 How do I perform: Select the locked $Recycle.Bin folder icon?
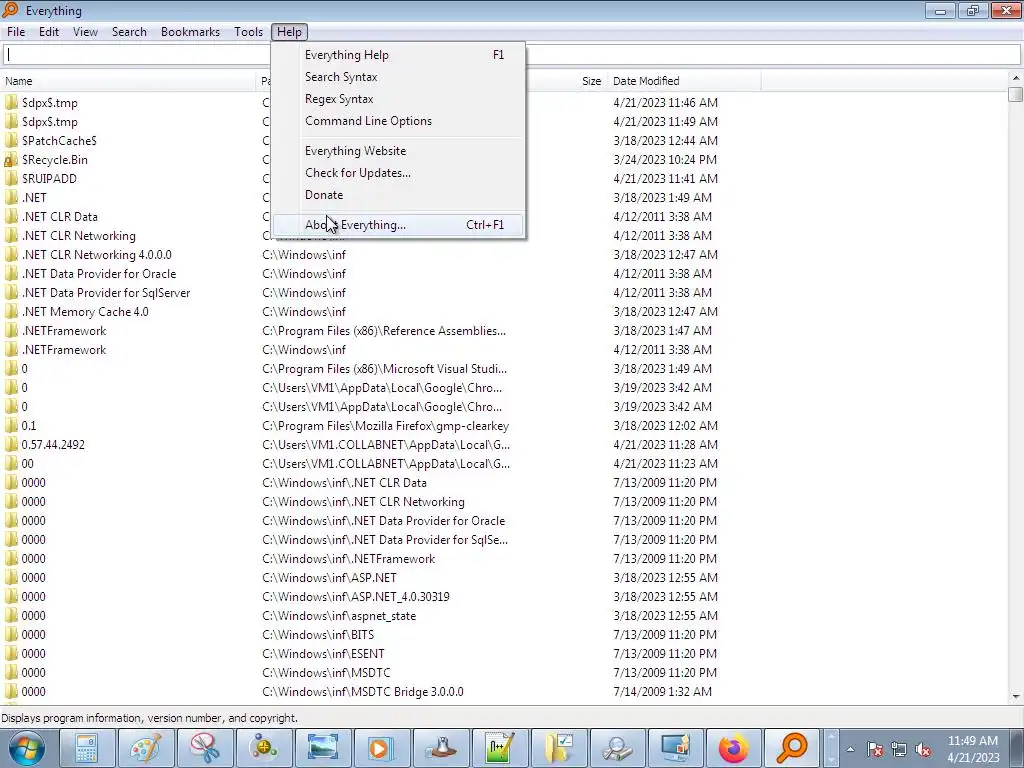[x=11, y=159]
